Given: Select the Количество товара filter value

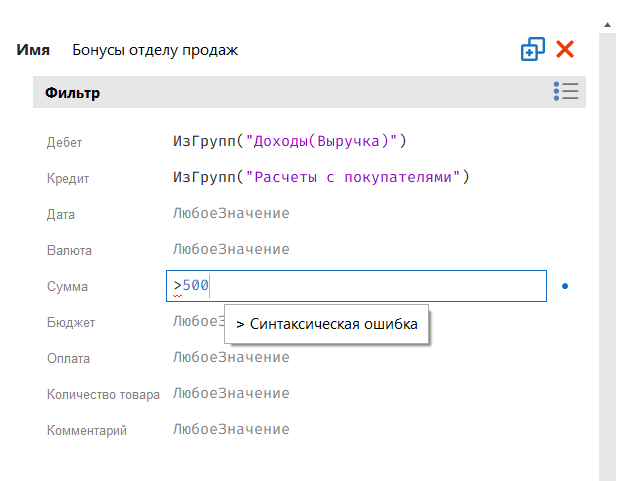Looking at the screenshot, I should (x=231, y=394).
